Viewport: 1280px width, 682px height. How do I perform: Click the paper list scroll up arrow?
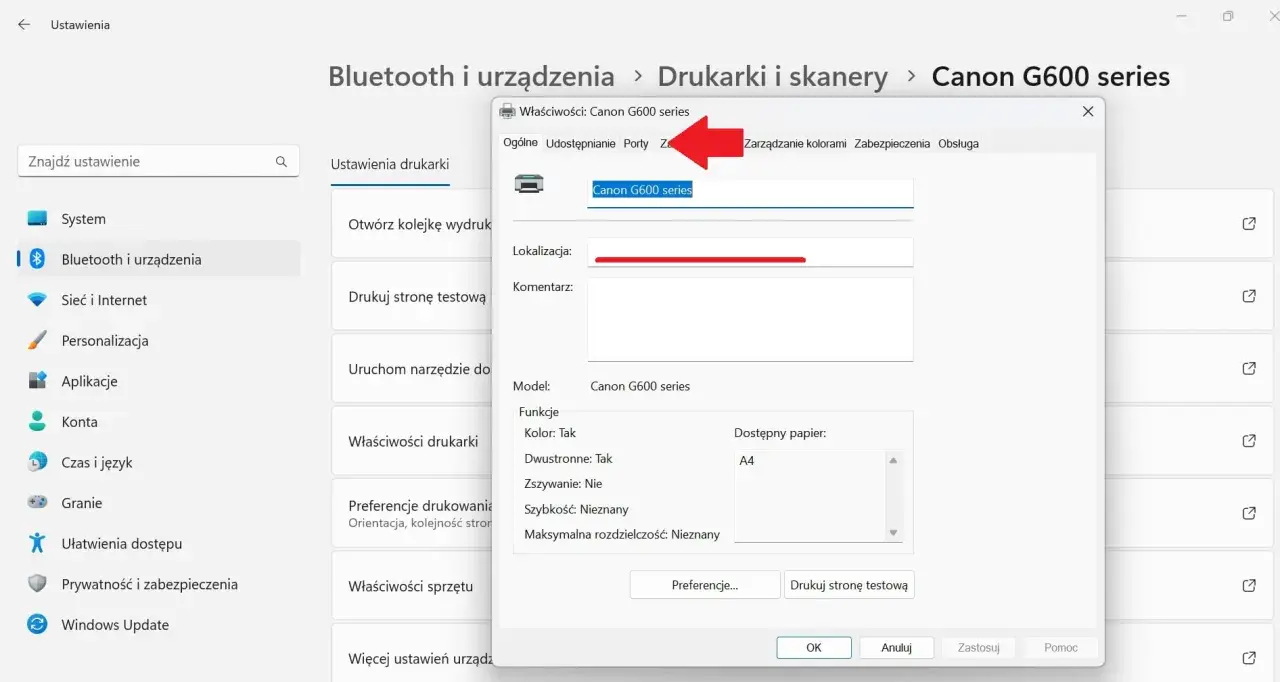coord(893,460)
